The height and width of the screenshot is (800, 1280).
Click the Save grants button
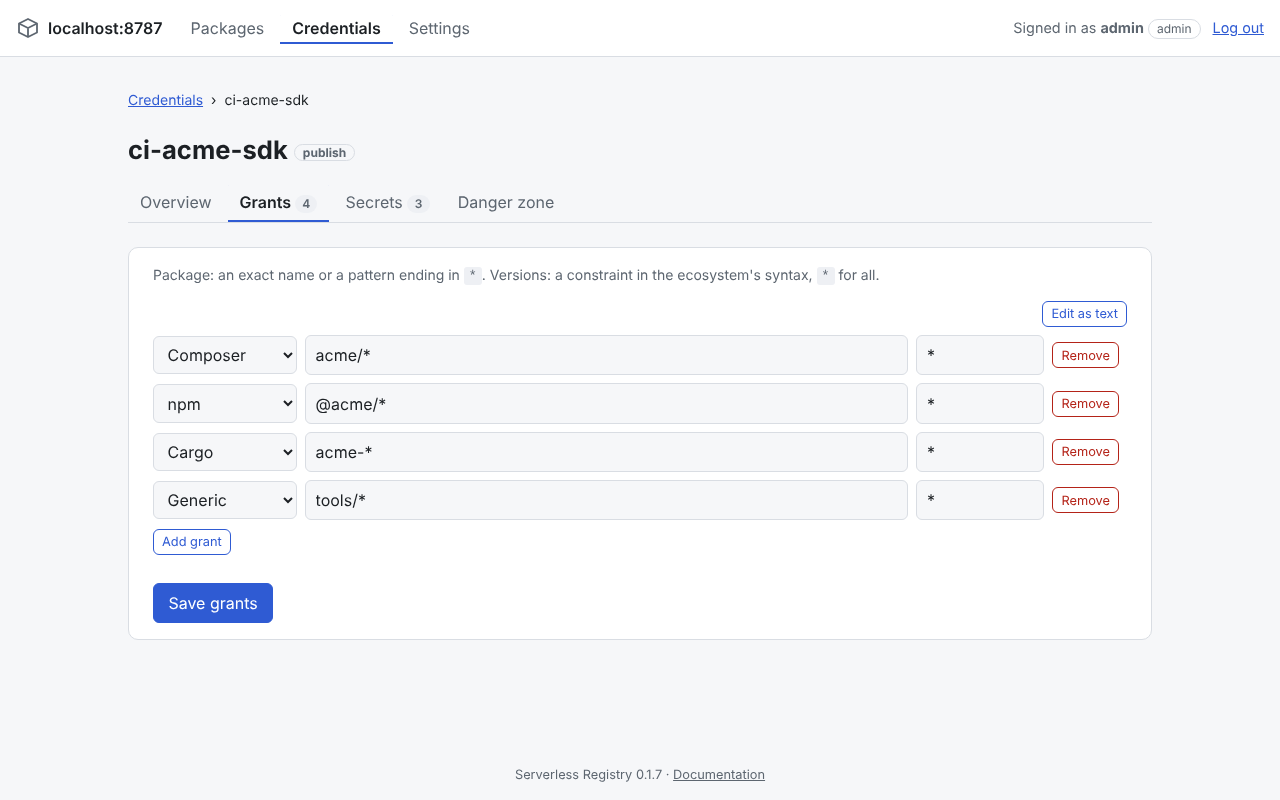click(213, 603)
